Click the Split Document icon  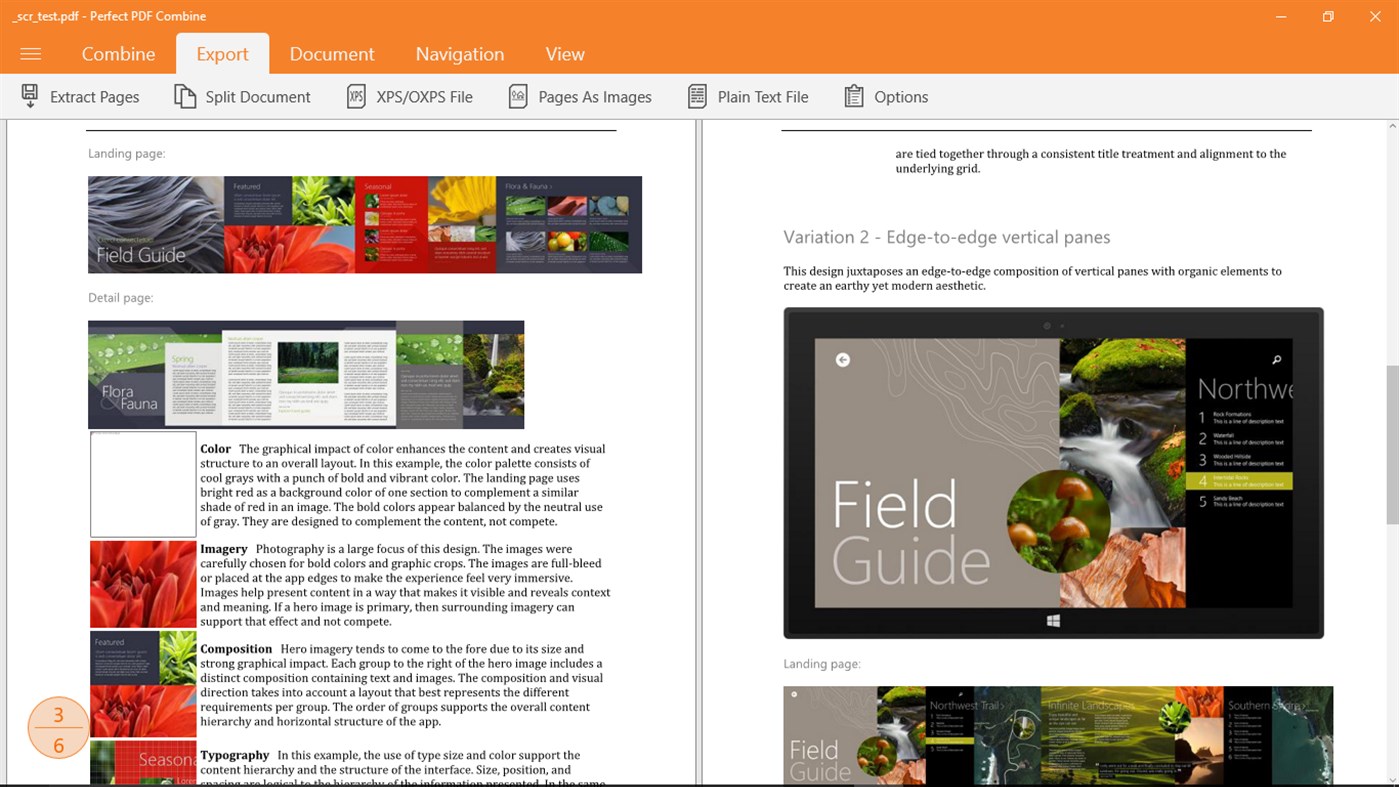pos(183,96)
